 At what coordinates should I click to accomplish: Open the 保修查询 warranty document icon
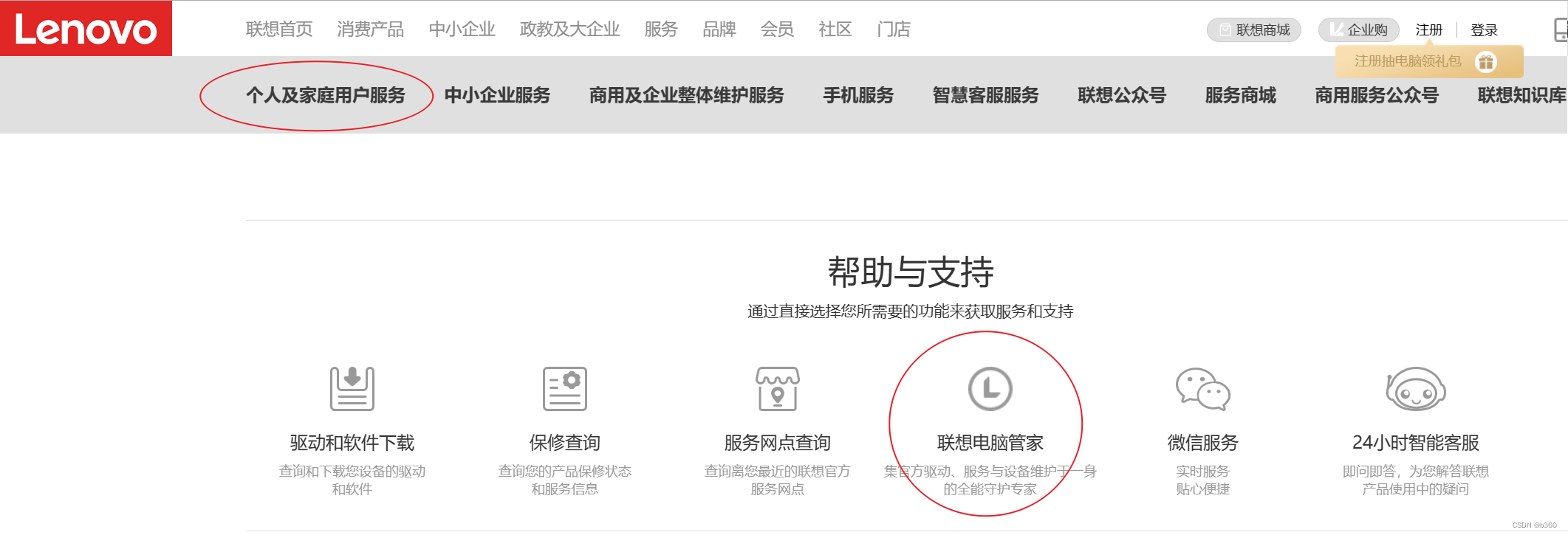[x=565, y=388]
